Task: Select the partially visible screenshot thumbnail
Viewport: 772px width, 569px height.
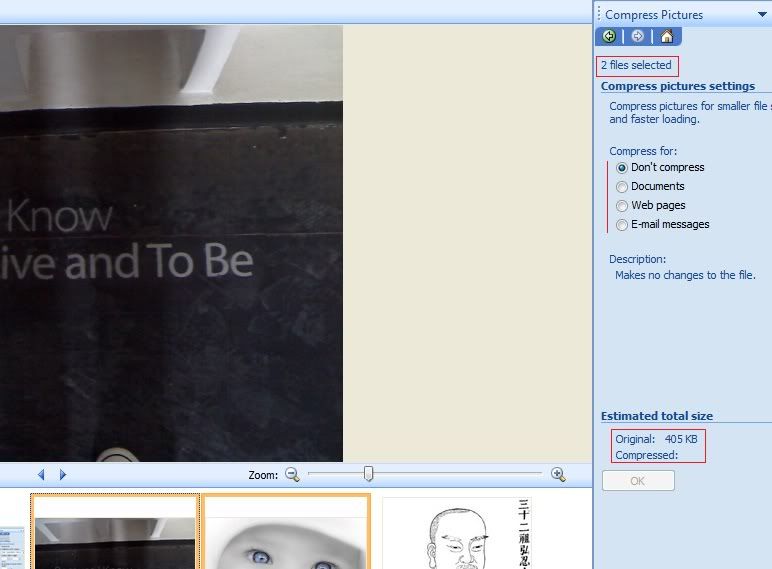Action: click(x=12, y=547)
